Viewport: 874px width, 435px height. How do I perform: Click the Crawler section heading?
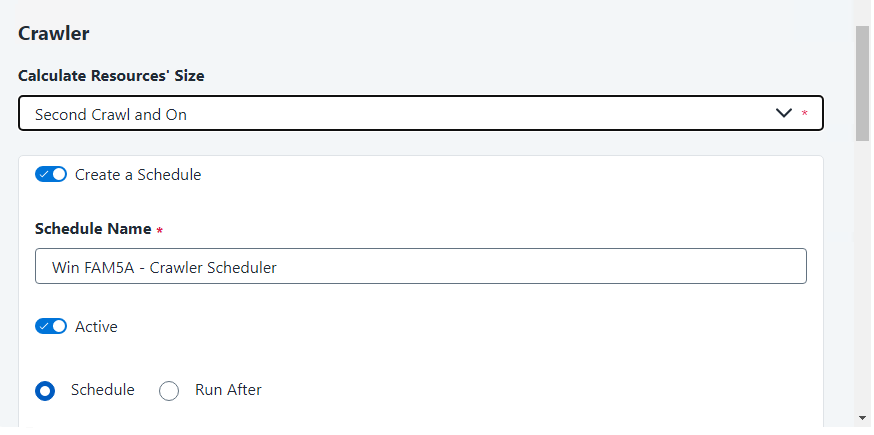coord(54,33)
